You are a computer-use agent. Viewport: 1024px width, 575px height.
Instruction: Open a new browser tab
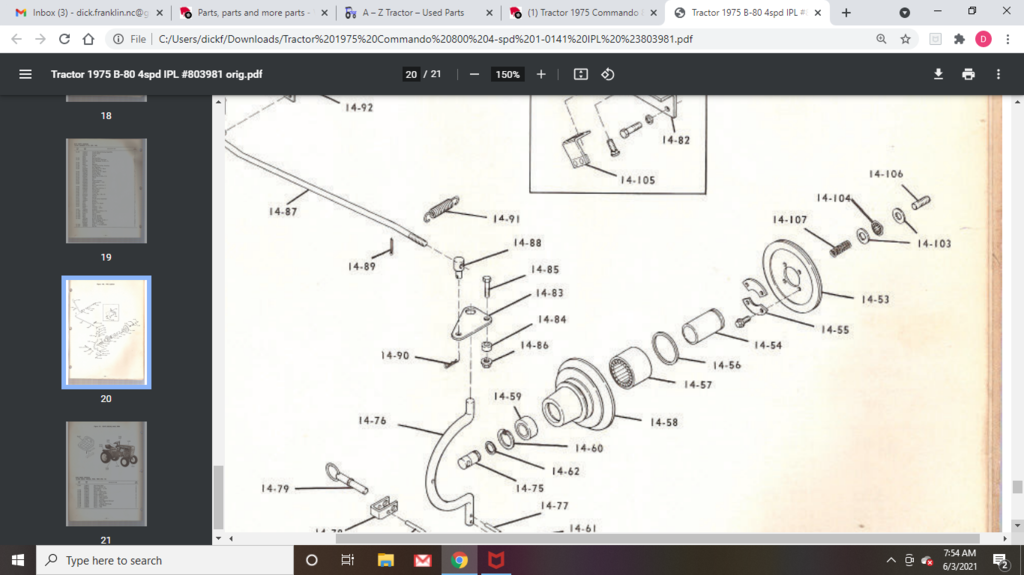[x=846, y=12]
